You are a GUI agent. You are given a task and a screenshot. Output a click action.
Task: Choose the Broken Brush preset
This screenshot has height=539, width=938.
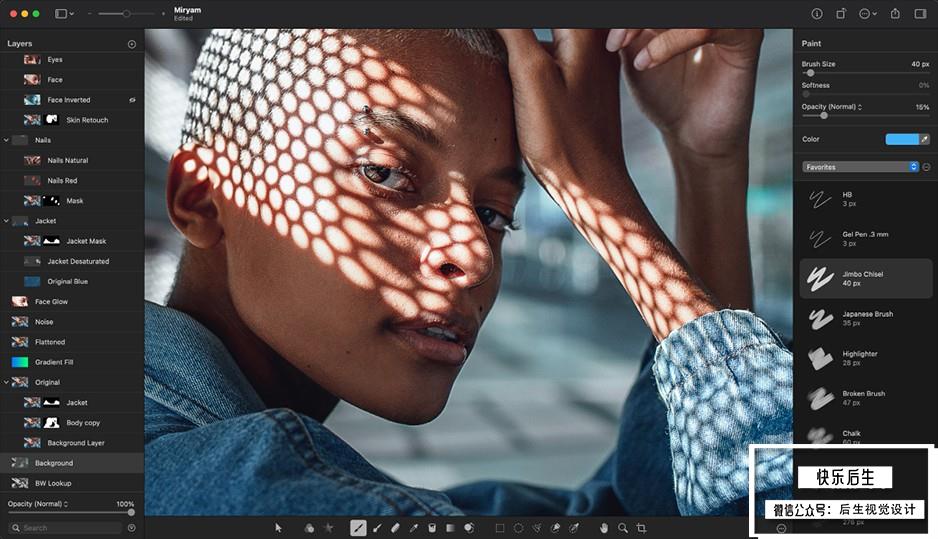866,398
